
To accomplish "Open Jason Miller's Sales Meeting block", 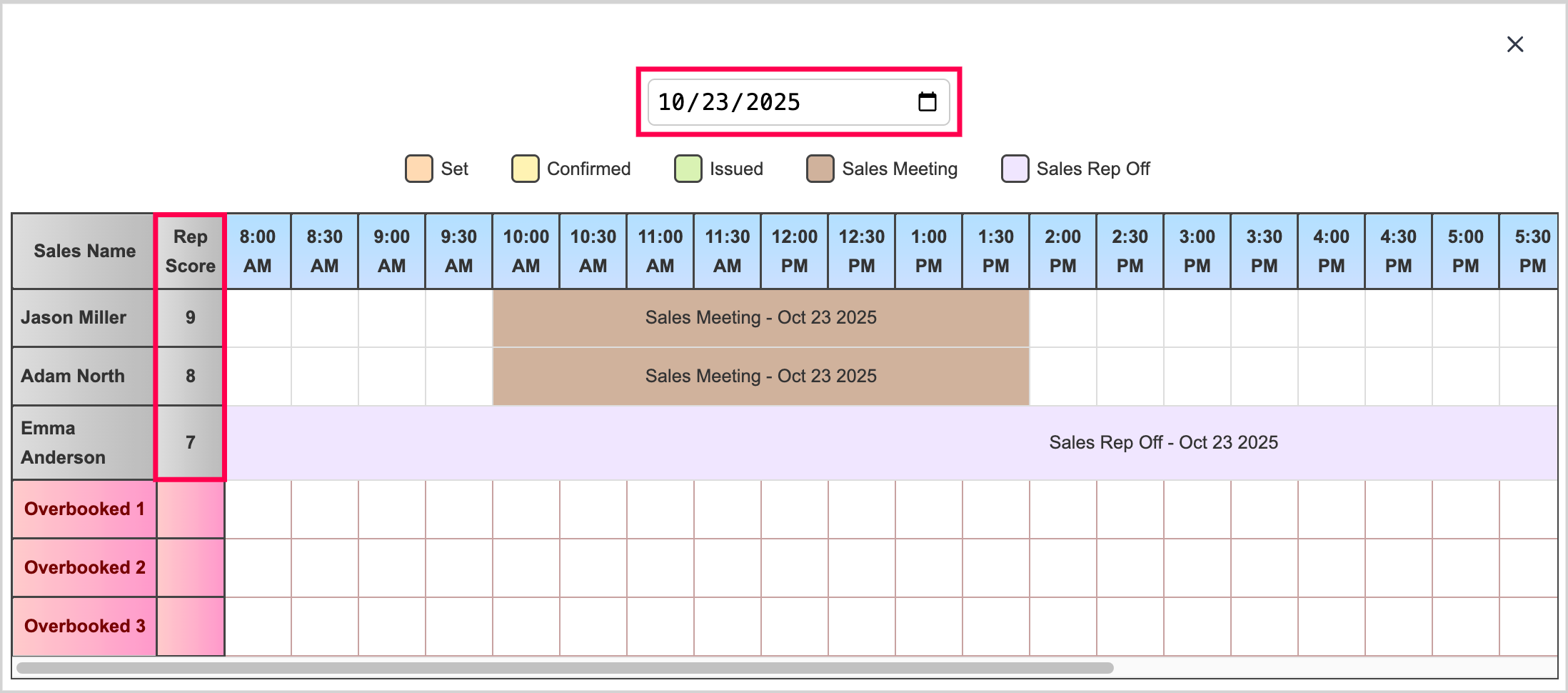I will [760, 318].
